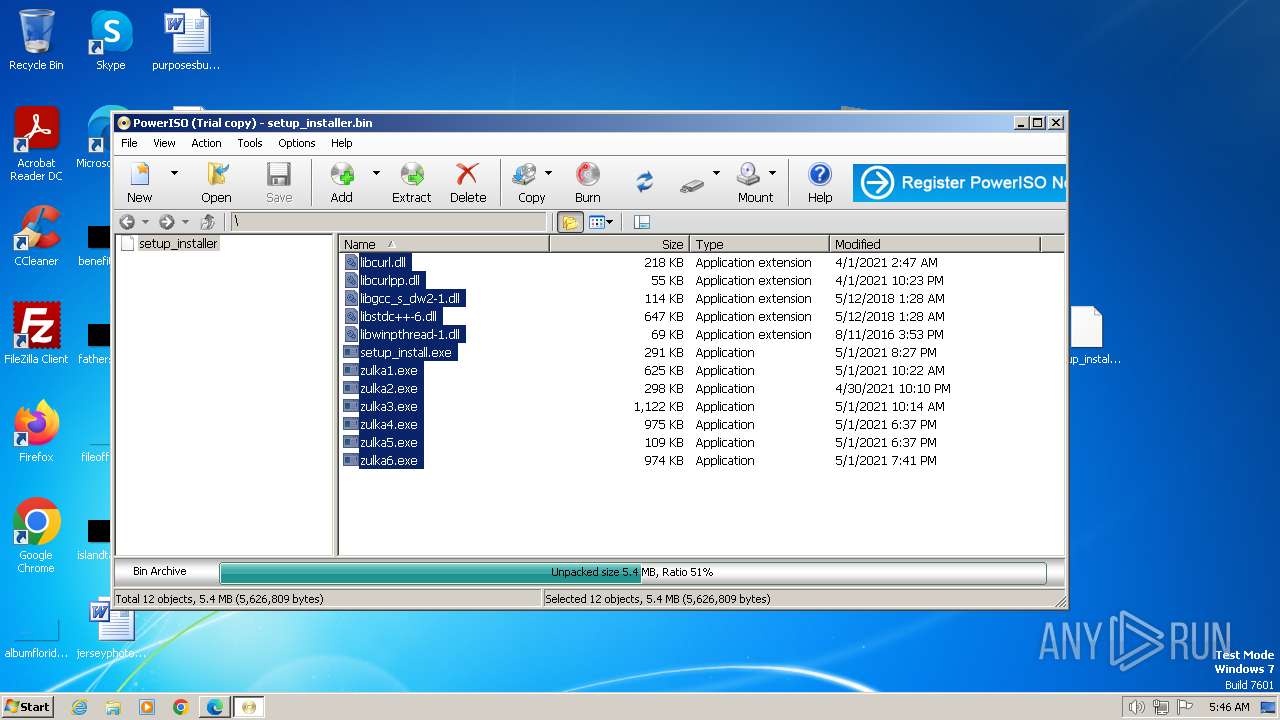The height and width of the screenshot is (720, 1280).
Task: Expand the USB drive dropdown arrow
Action: pos(716,173)
